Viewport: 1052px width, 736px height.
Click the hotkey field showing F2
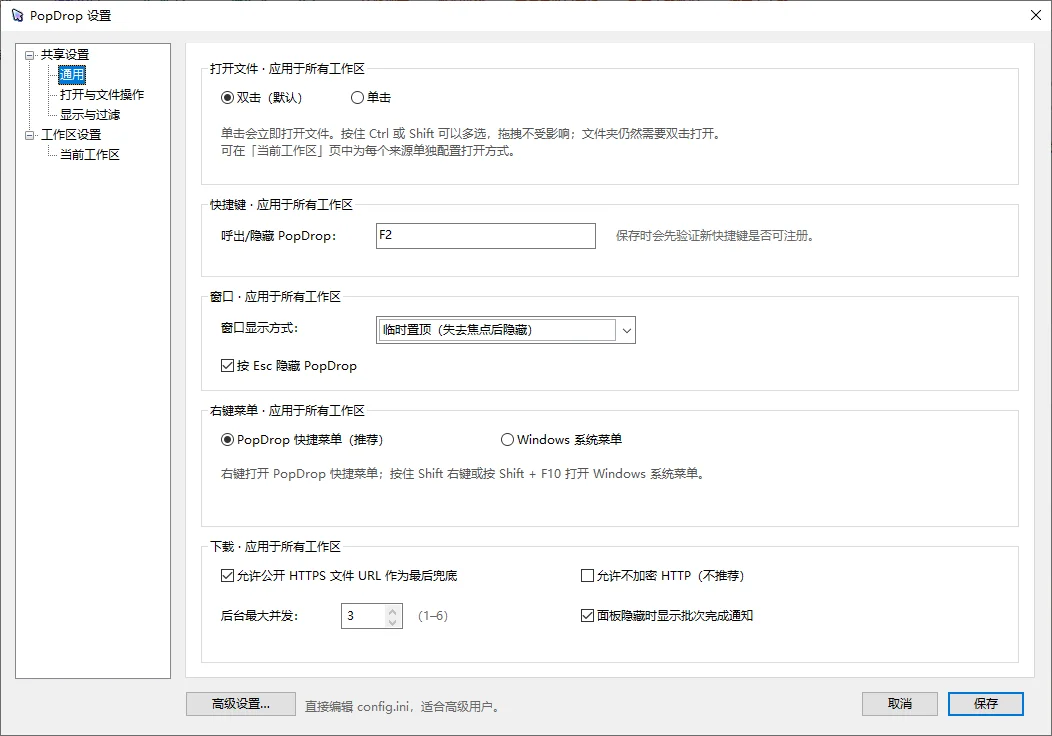click(x=486, y=236)
